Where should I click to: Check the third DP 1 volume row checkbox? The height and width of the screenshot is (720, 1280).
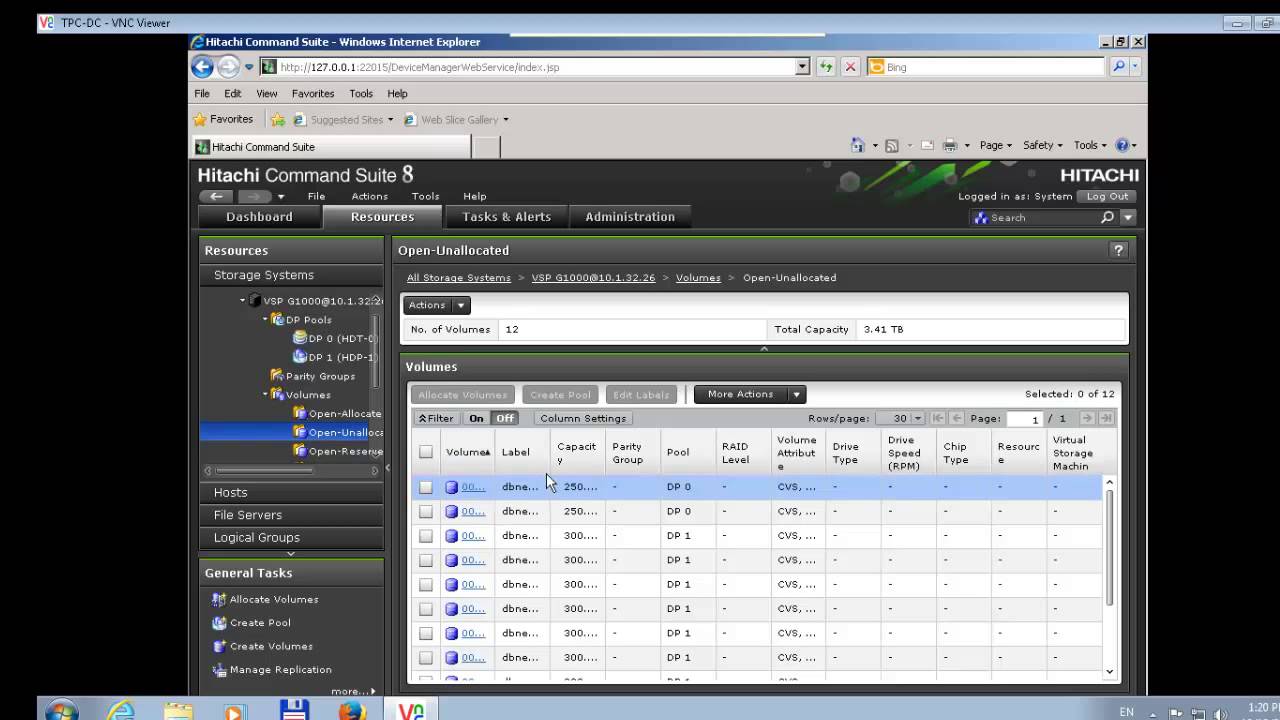pyautogui.click(x=426, y=584)
